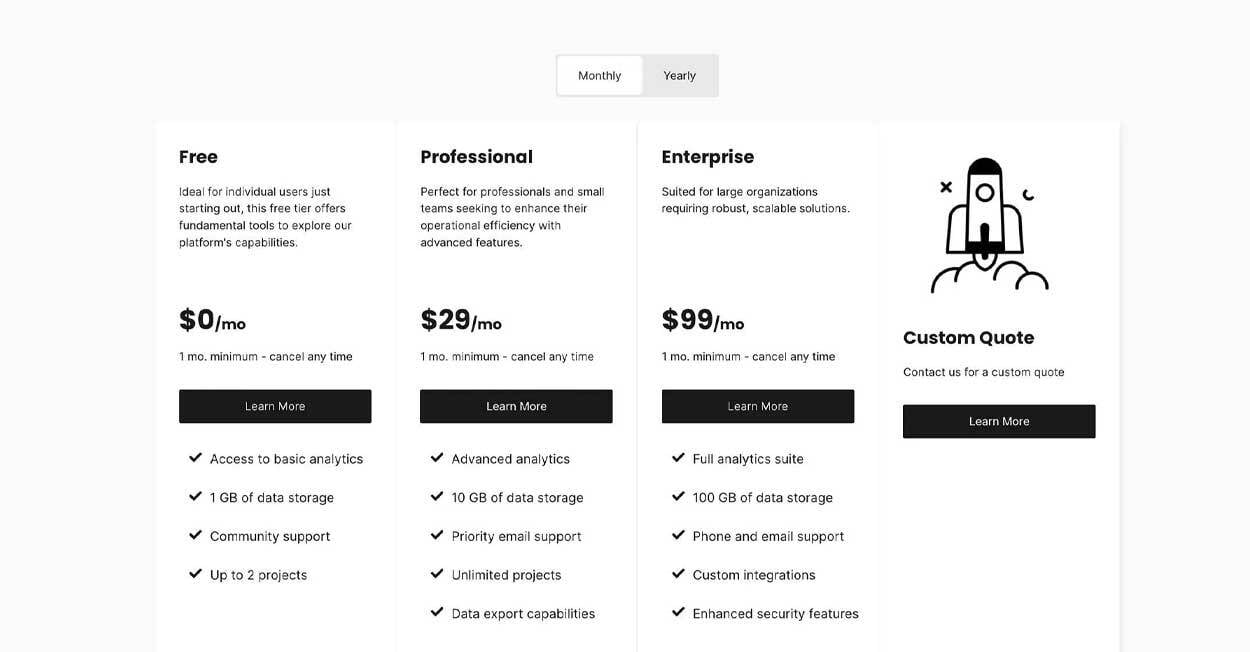Click checkmark beside Advanced analytics
1250x652 pixels.
click(x=437, y=458)
